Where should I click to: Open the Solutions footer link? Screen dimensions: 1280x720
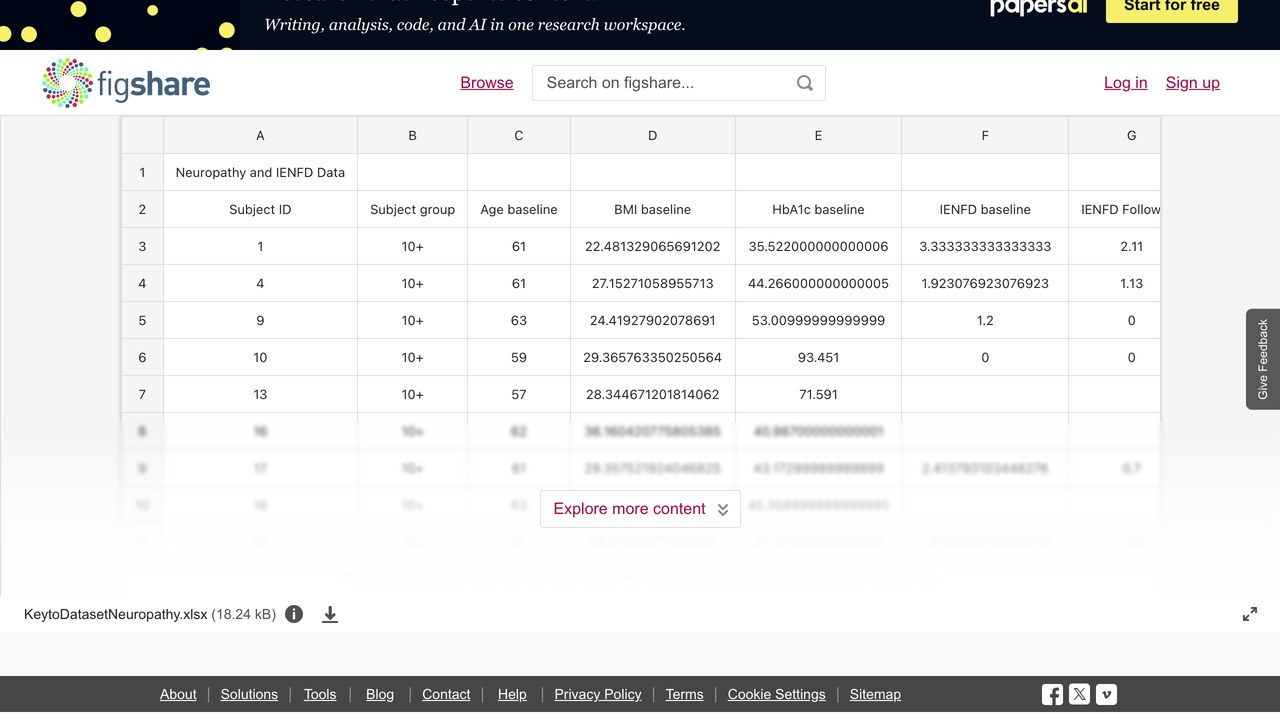[249, 694]
